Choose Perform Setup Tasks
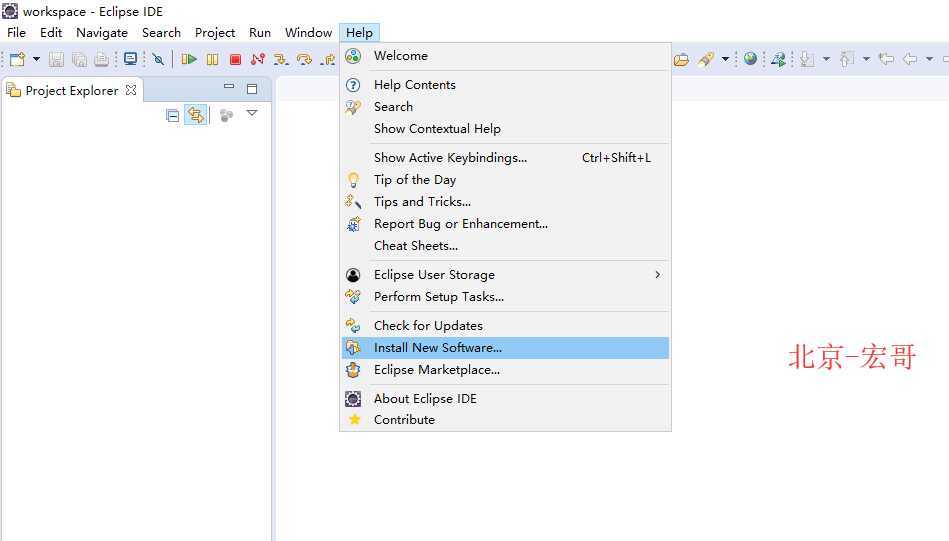949x541 pixels. [x=505, y=297]
